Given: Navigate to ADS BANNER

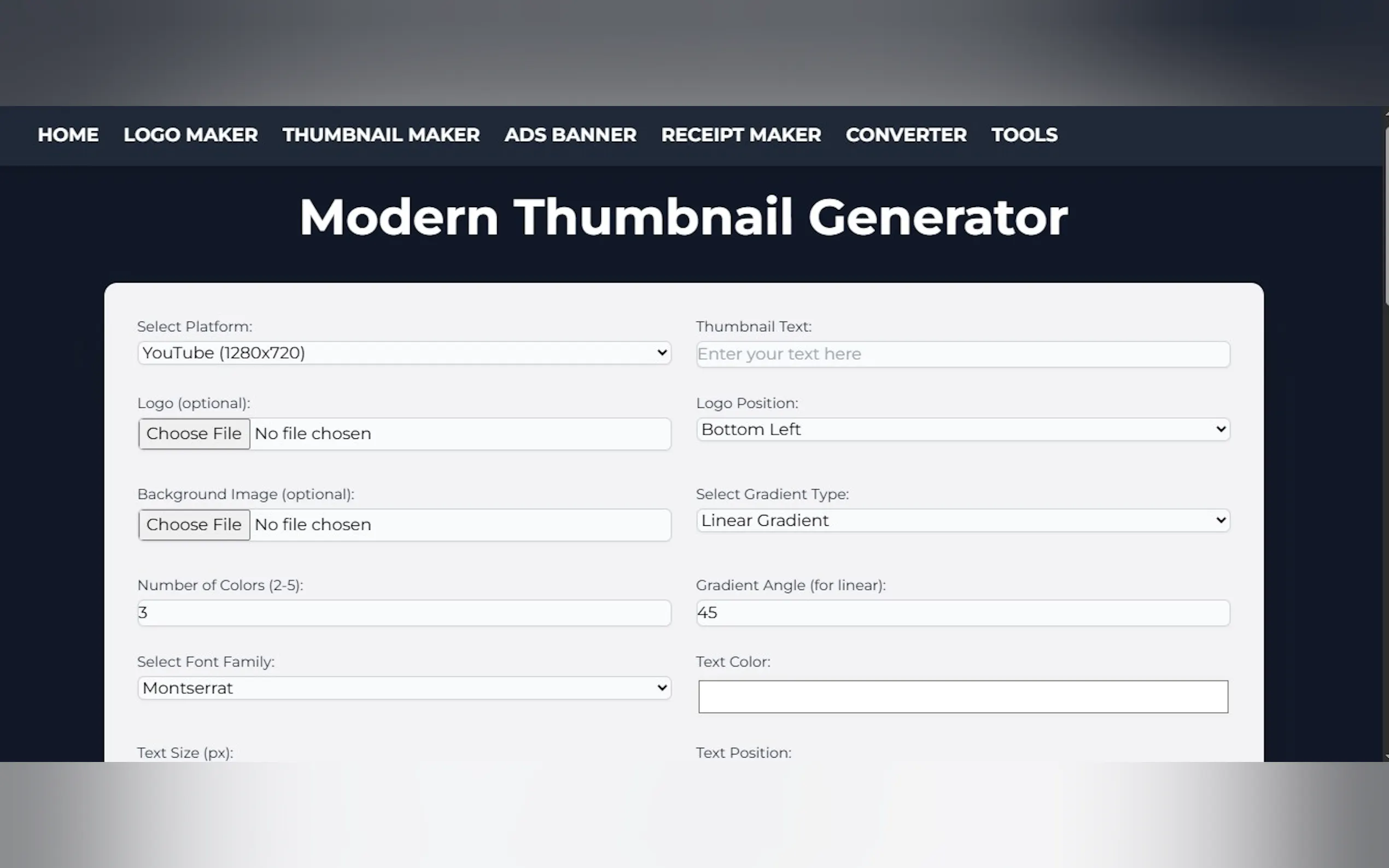Looking at the screenshot, I should [570, 135].
